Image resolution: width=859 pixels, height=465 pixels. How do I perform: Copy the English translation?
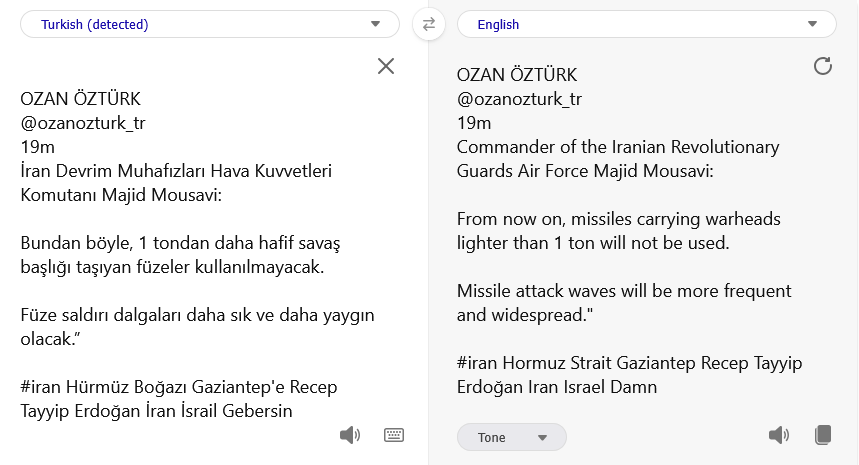click(823, 435)
